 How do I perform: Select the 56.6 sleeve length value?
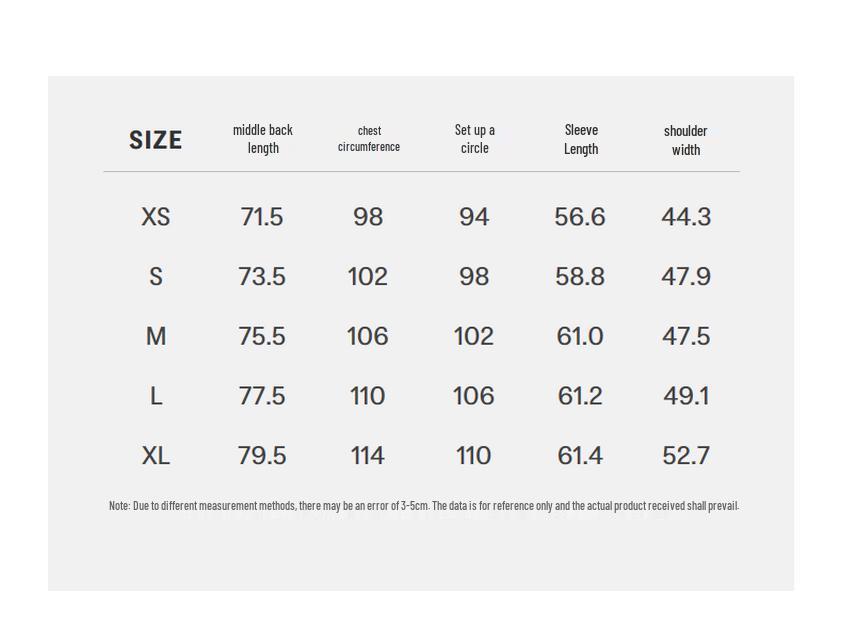coord(580,217)
